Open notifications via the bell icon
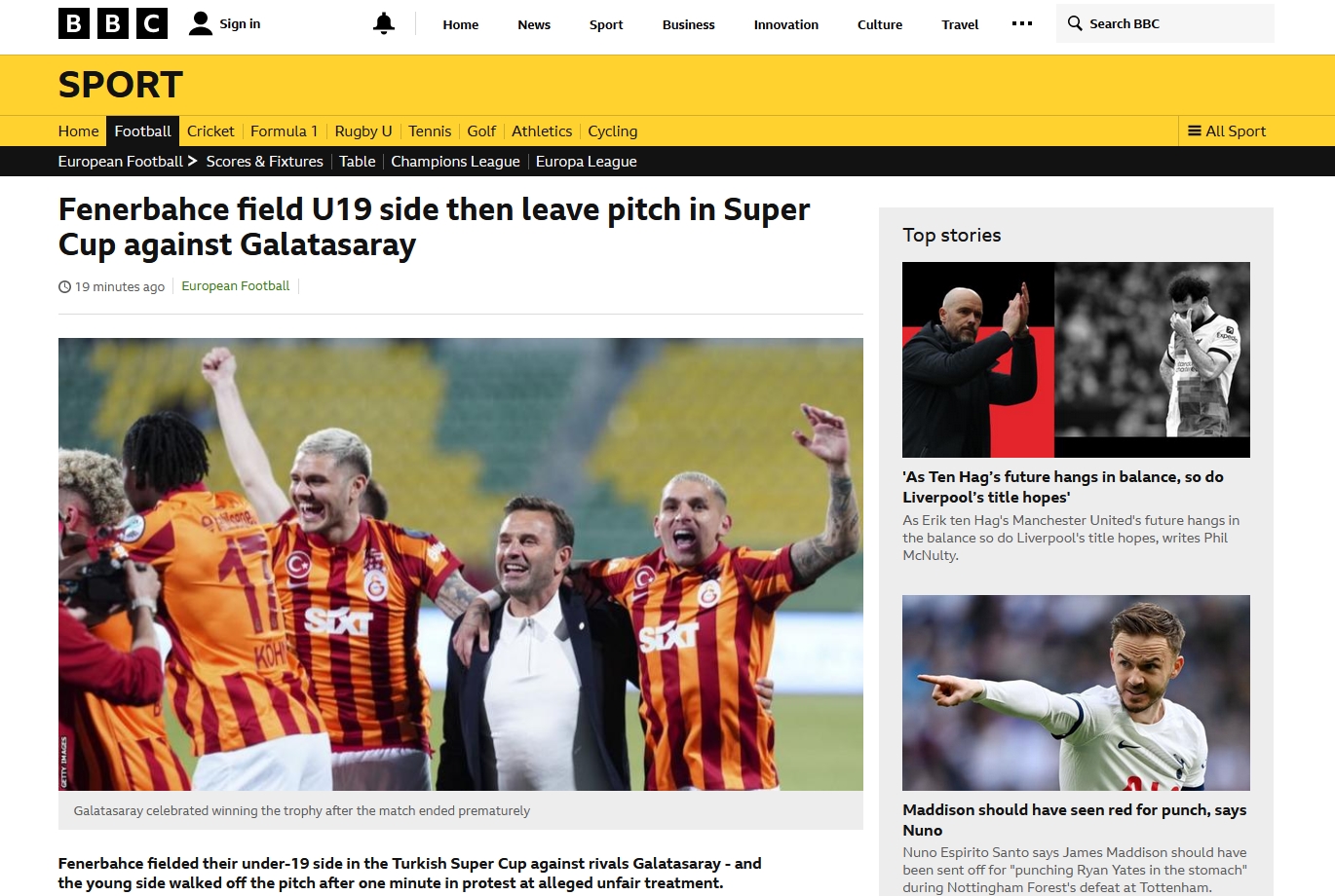Screen dimensions: 1335x896 384,23
